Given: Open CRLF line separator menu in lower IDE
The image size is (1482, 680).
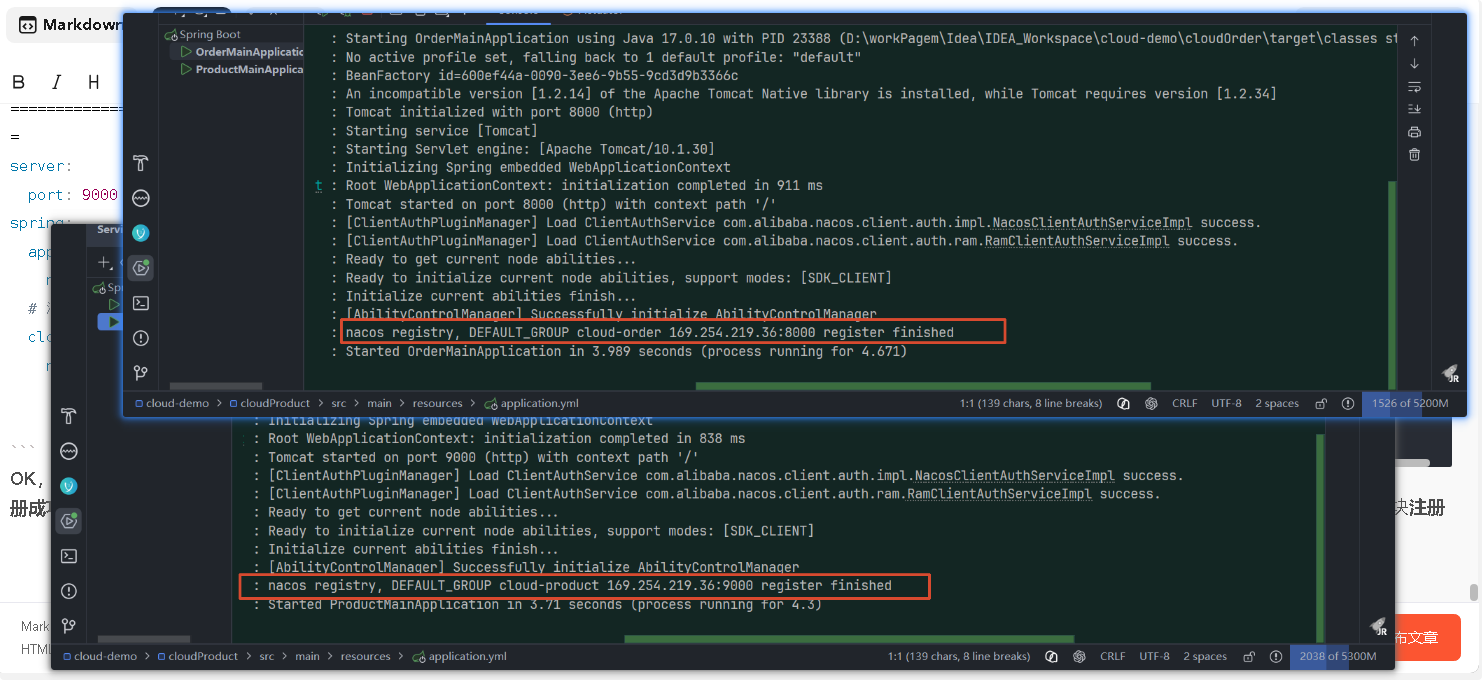Looking at the screenshot, I should click(1112, 657).
